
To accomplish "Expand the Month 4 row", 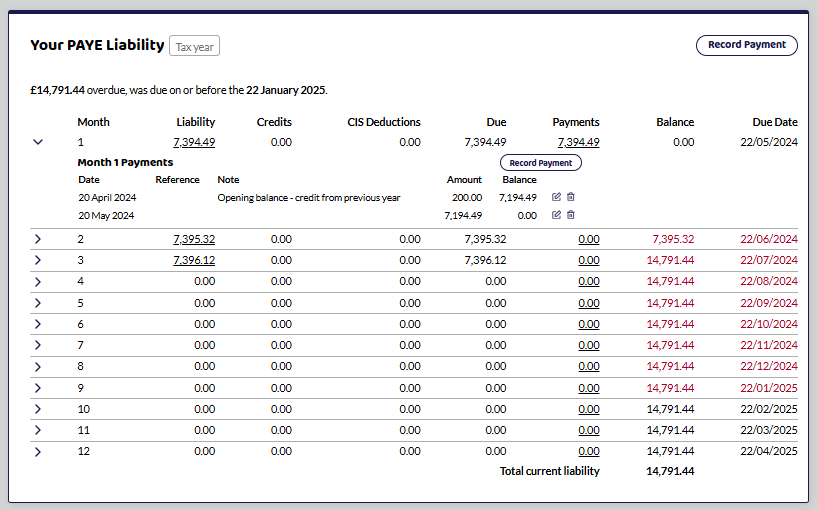I will pyautogui.click(x=38, y=282).
